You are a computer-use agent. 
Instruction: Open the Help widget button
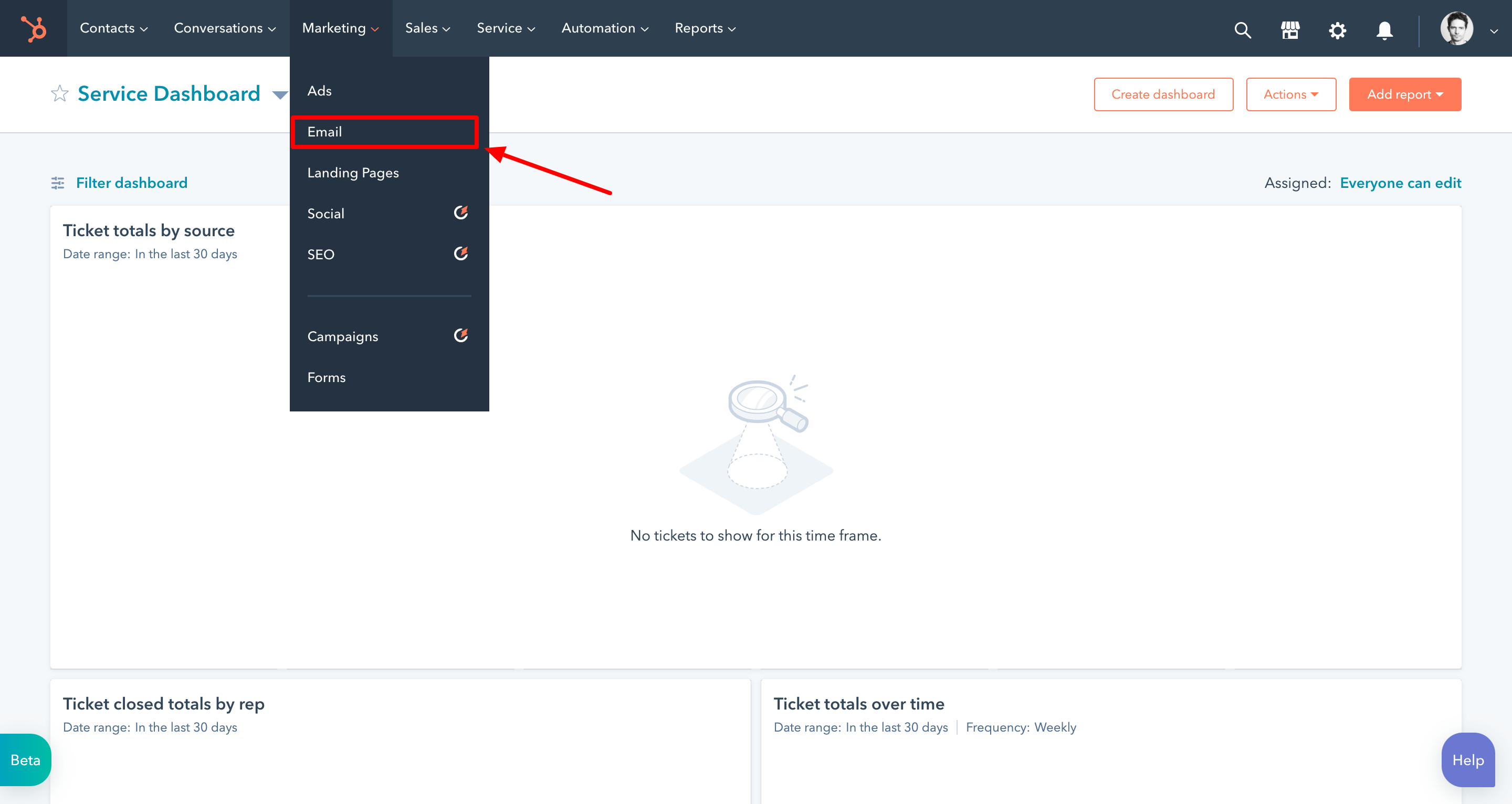coord(1467,760)
